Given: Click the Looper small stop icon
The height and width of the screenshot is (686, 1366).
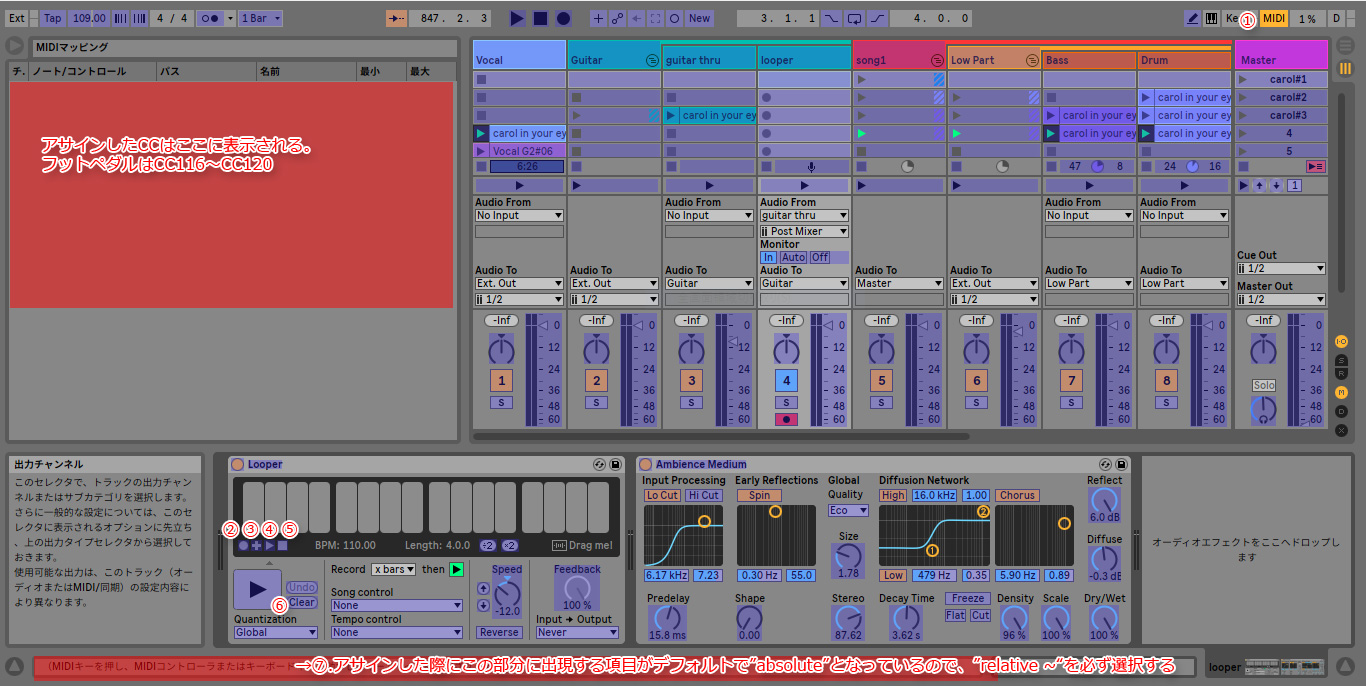Looking at the screenshot, I should point(283,545).
